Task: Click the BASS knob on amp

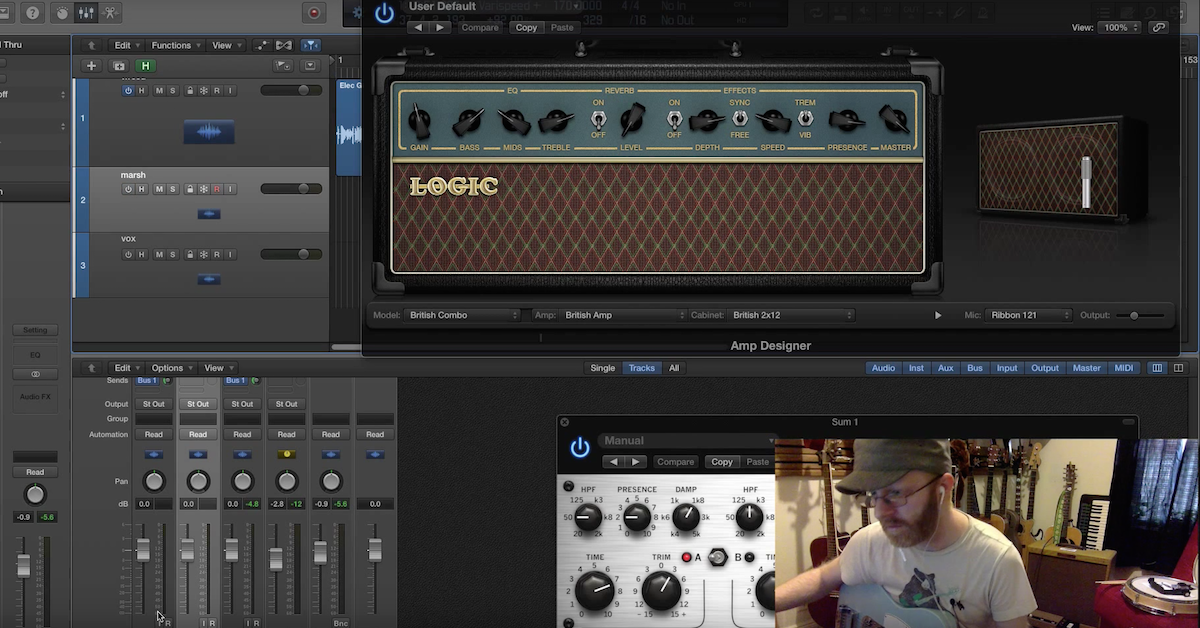Action: (469, 122)
